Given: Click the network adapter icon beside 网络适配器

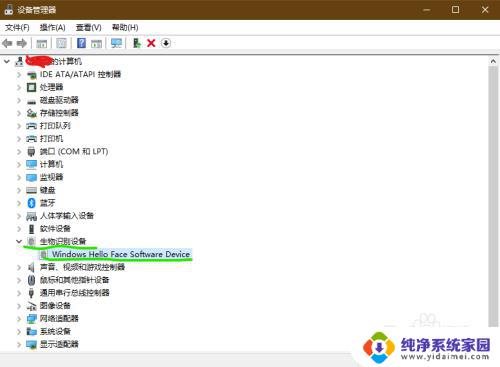Looking at the screenshot, I should click(x=31, y=319).
